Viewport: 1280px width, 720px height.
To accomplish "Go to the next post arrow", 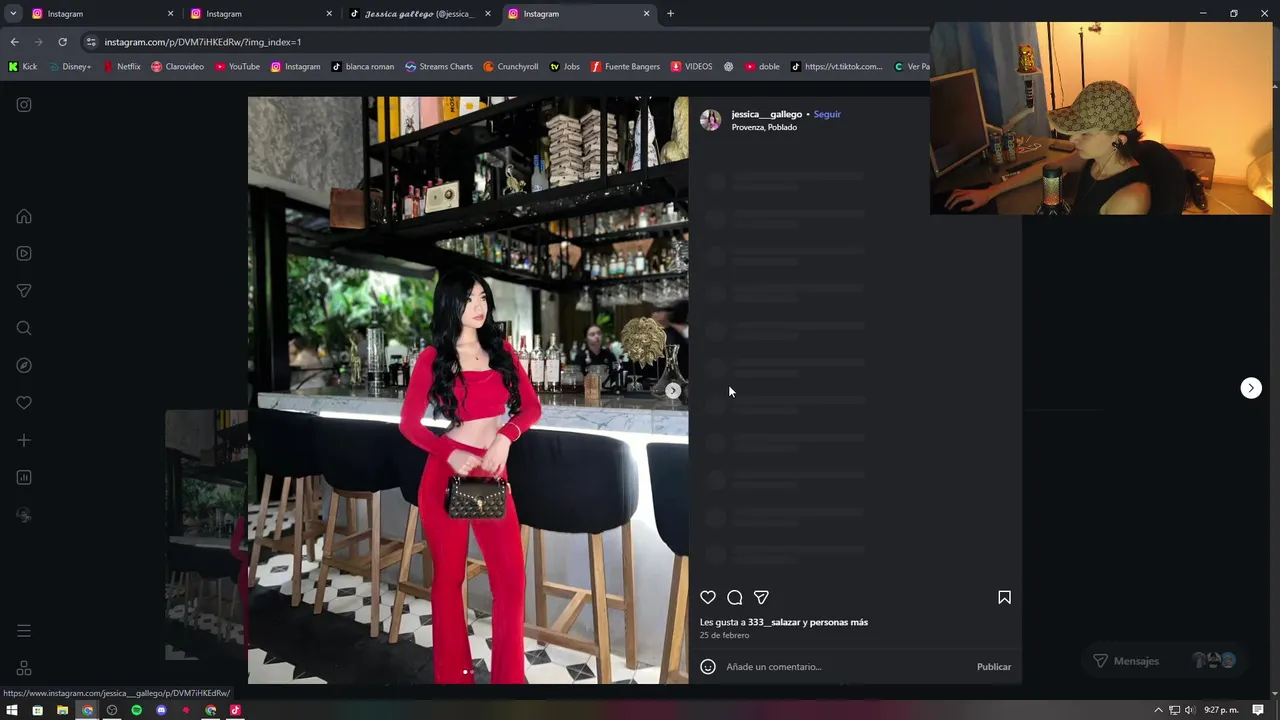I will click(1251, 388).
